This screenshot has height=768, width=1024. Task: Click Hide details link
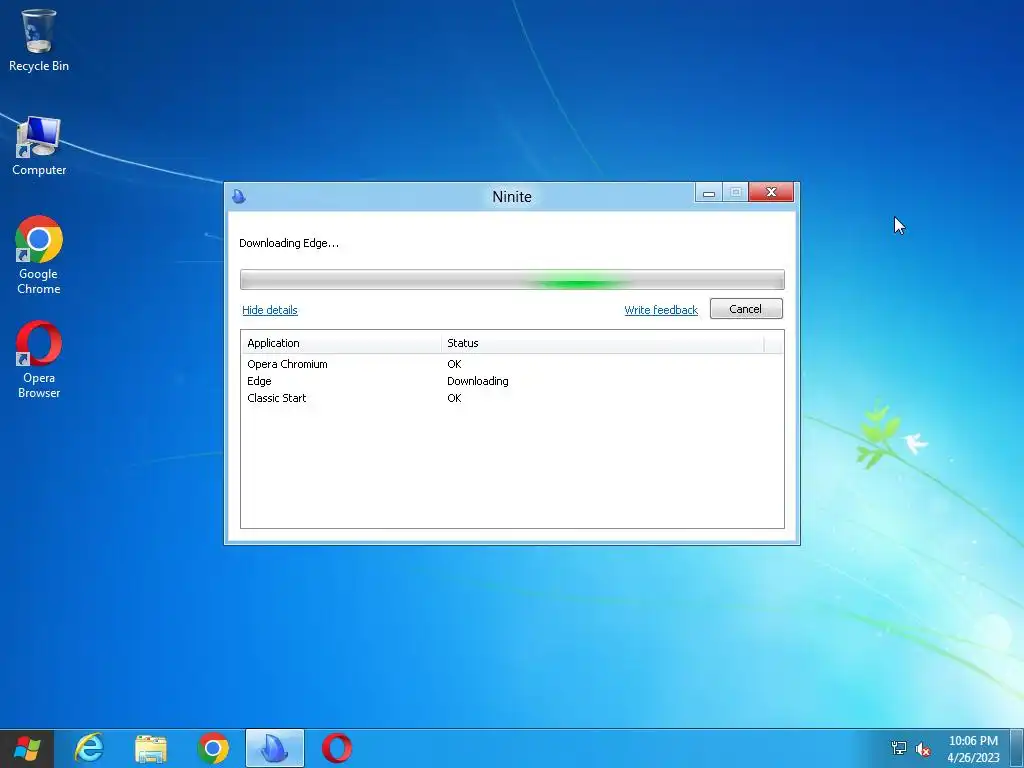[270, 310]
